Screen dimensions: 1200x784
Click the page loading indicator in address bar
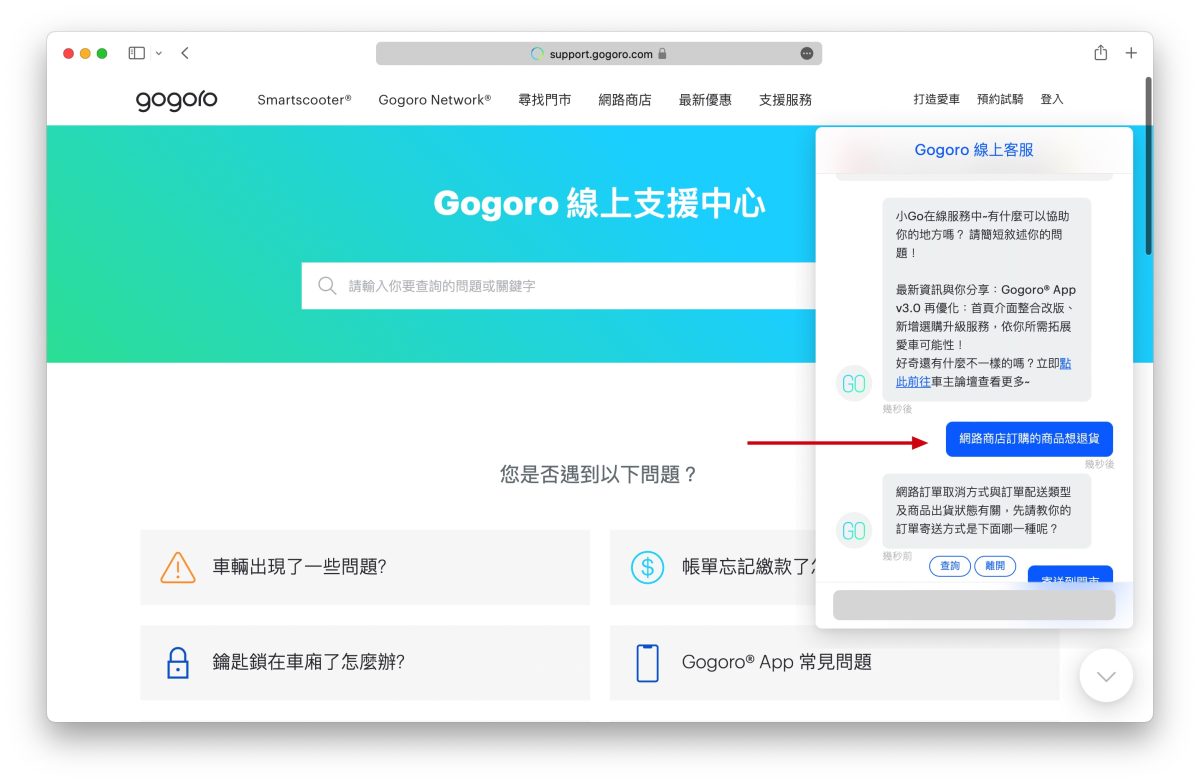pos(537,53)
